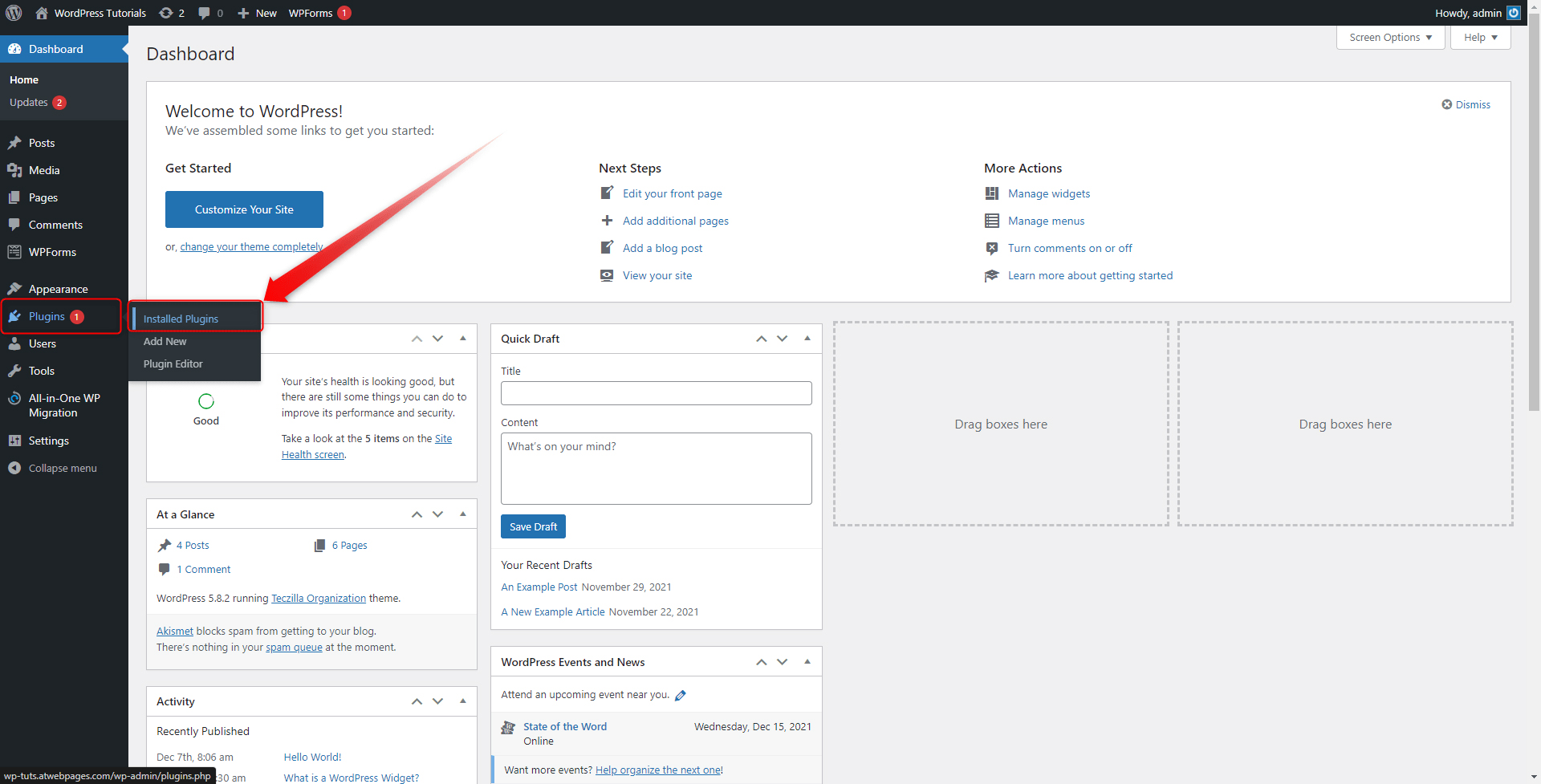Image resolution: width=1541 pixels, height=784 pixels.
Task: Click the Users icon in sidebar
Action: click(x=14, y=343)
